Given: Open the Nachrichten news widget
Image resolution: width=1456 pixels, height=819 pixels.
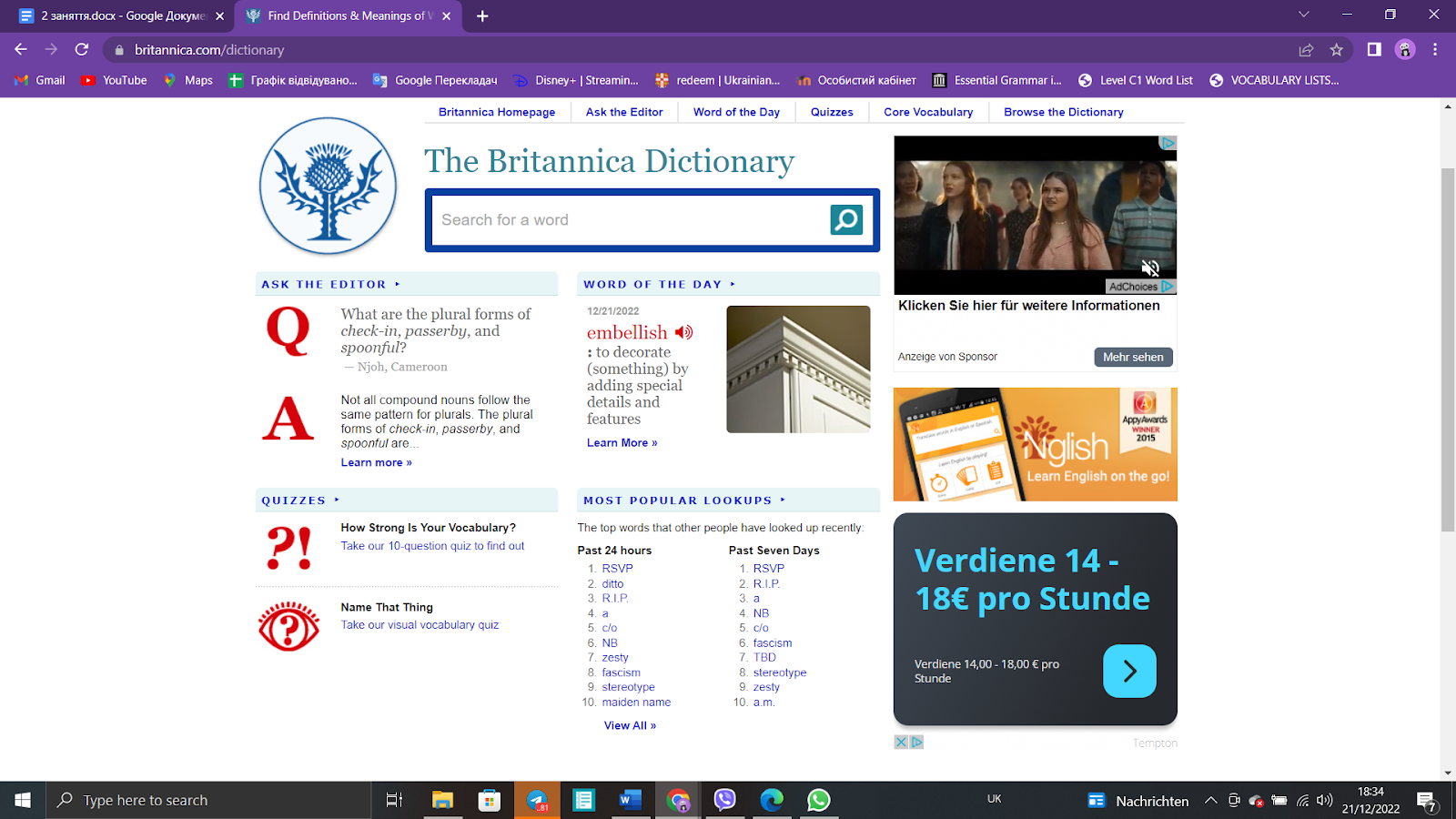Looking at the screenshot, I should tap(1138, 800).
